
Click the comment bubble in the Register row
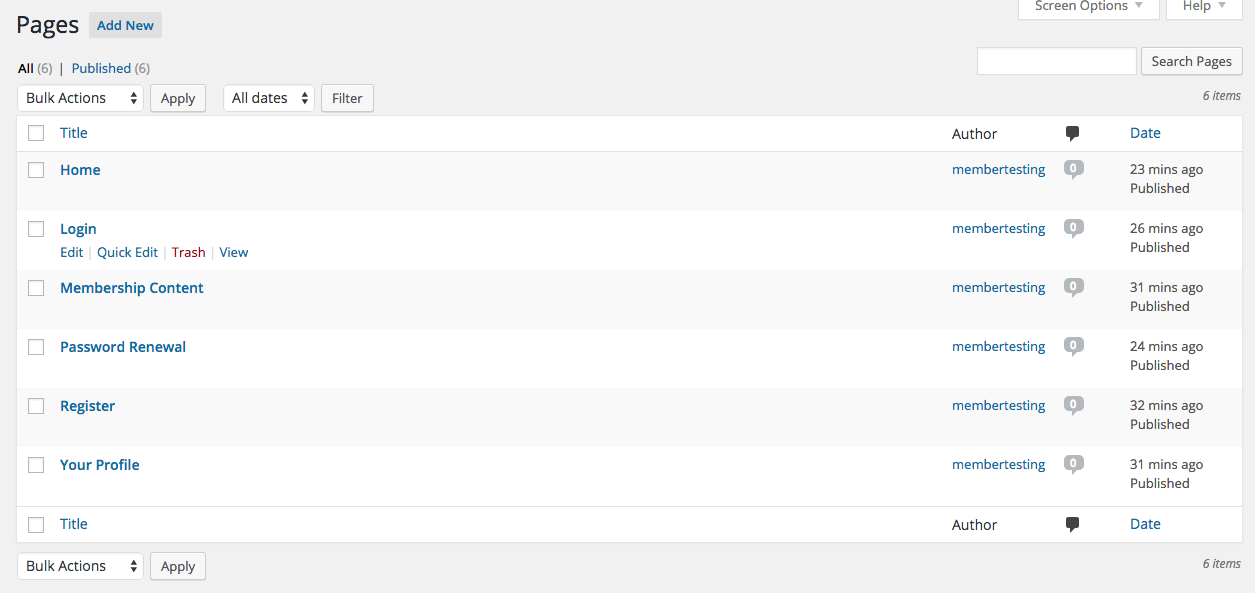1073,405
